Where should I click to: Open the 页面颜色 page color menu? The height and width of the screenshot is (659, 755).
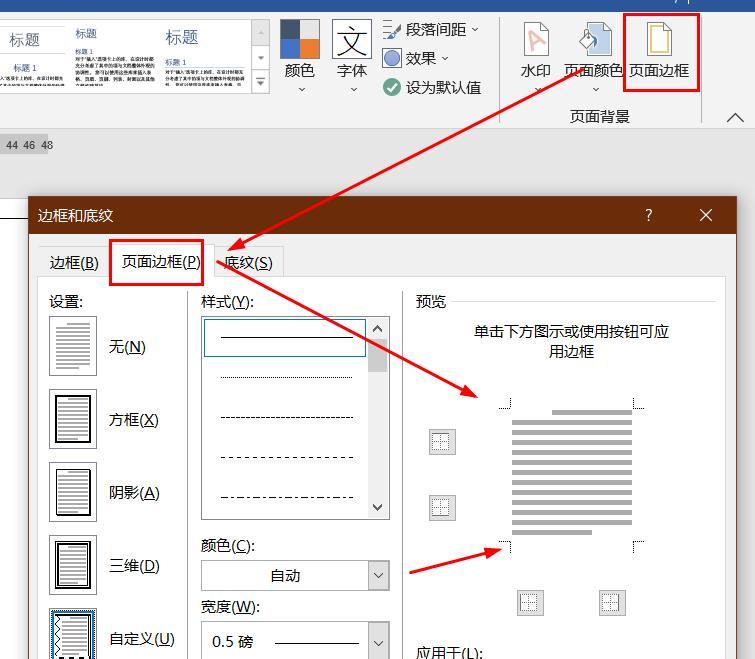click(x=594, y=57)
